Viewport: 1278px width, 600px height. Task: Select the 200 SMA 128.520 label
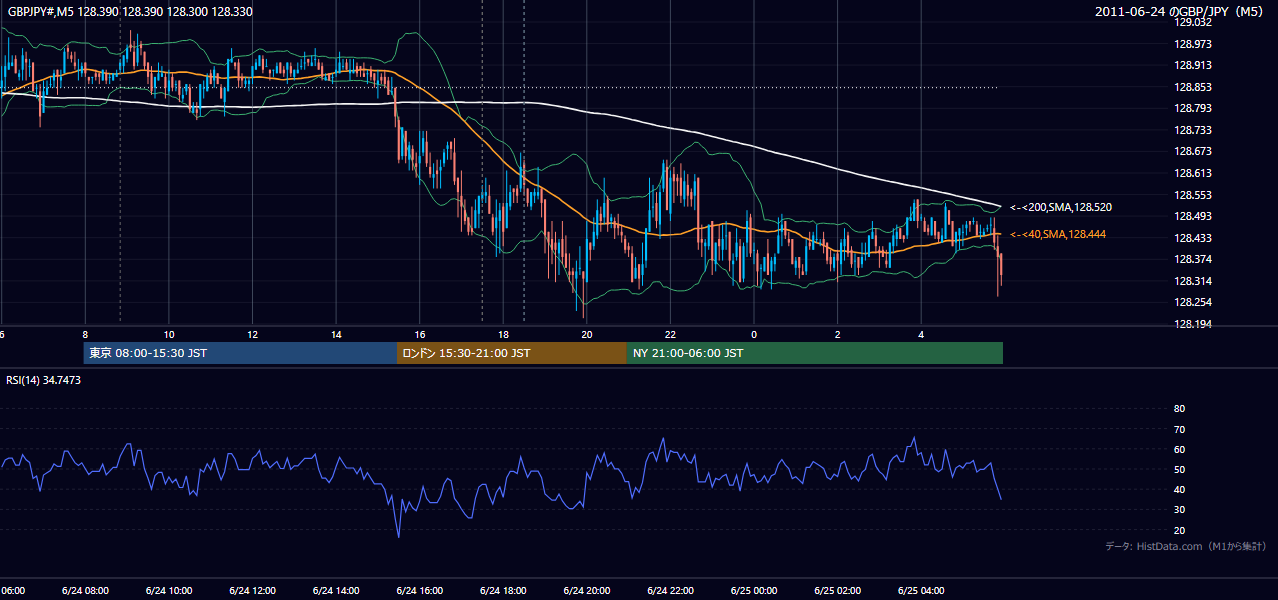pos(1061,208)
